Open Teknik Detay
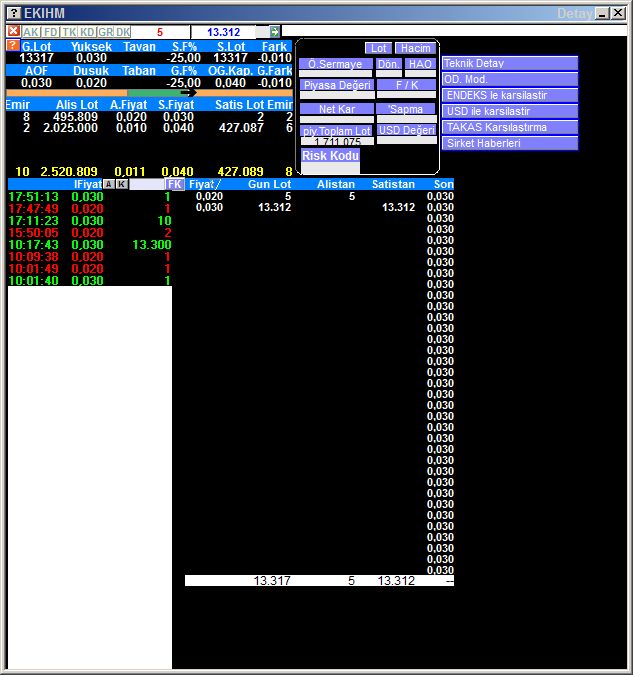 tap(510, 63)
